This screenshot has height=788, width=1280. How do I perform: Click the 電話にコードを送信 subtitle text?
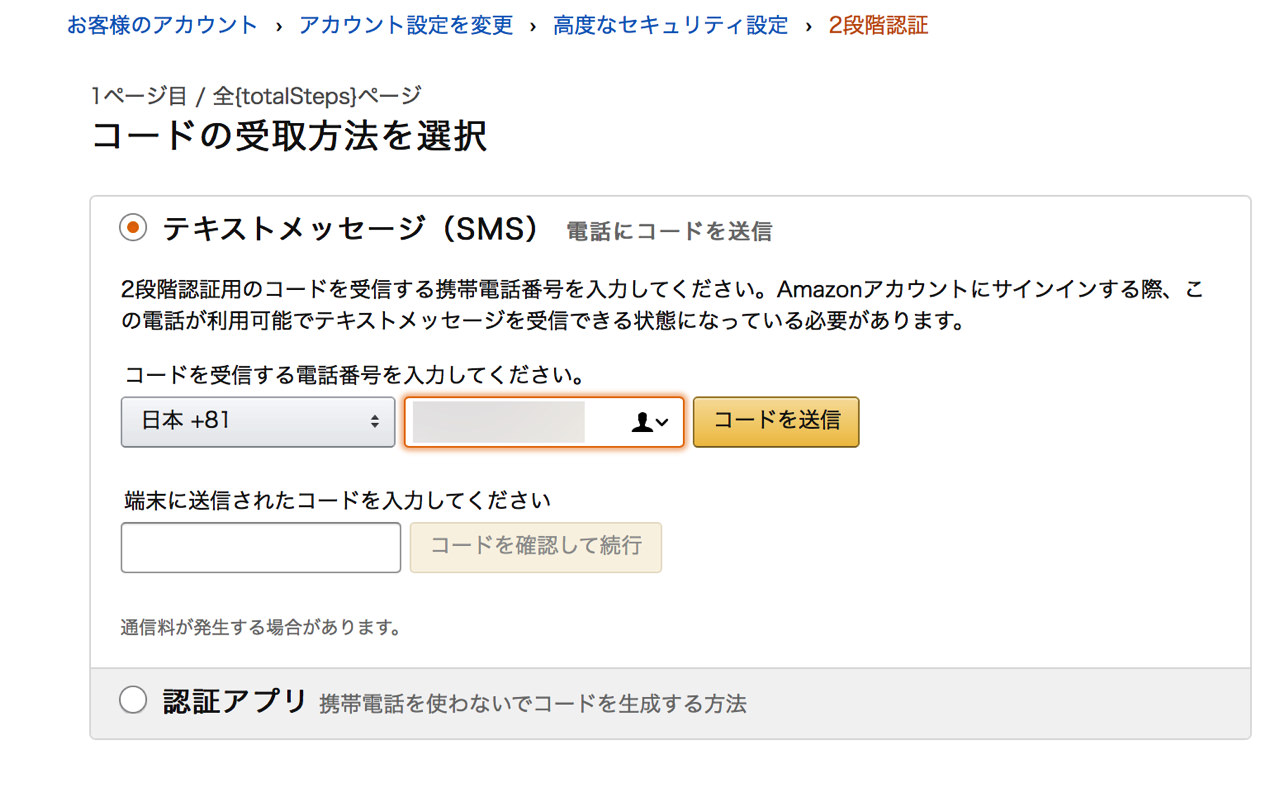pos(669,232)
